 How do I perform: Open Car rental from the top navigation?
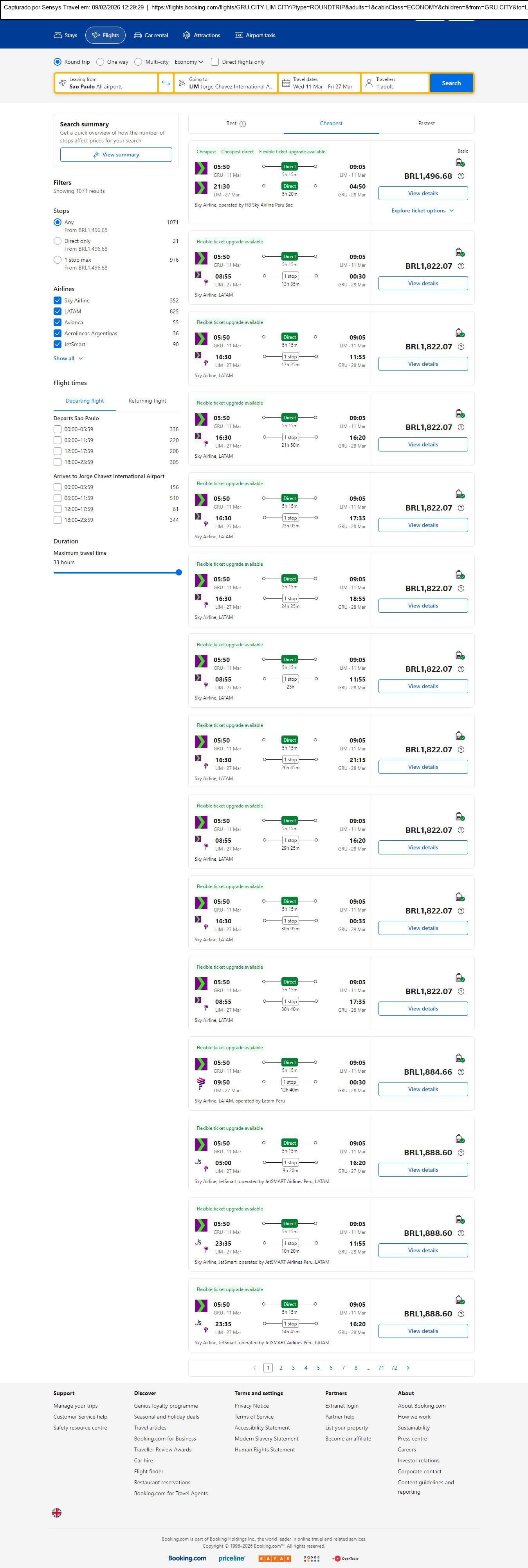point(151,35)
